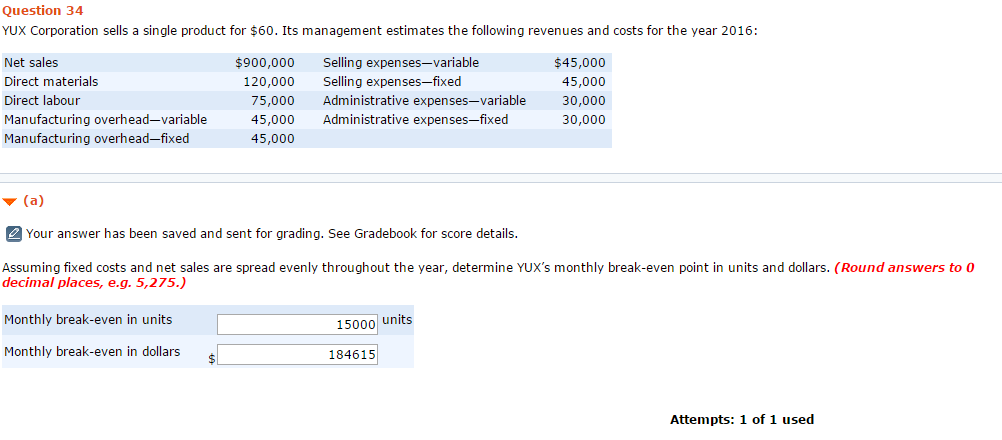Select 'Manufacturing overhead—variable' label
The image size is (1002, 440).
coord(105,119)
